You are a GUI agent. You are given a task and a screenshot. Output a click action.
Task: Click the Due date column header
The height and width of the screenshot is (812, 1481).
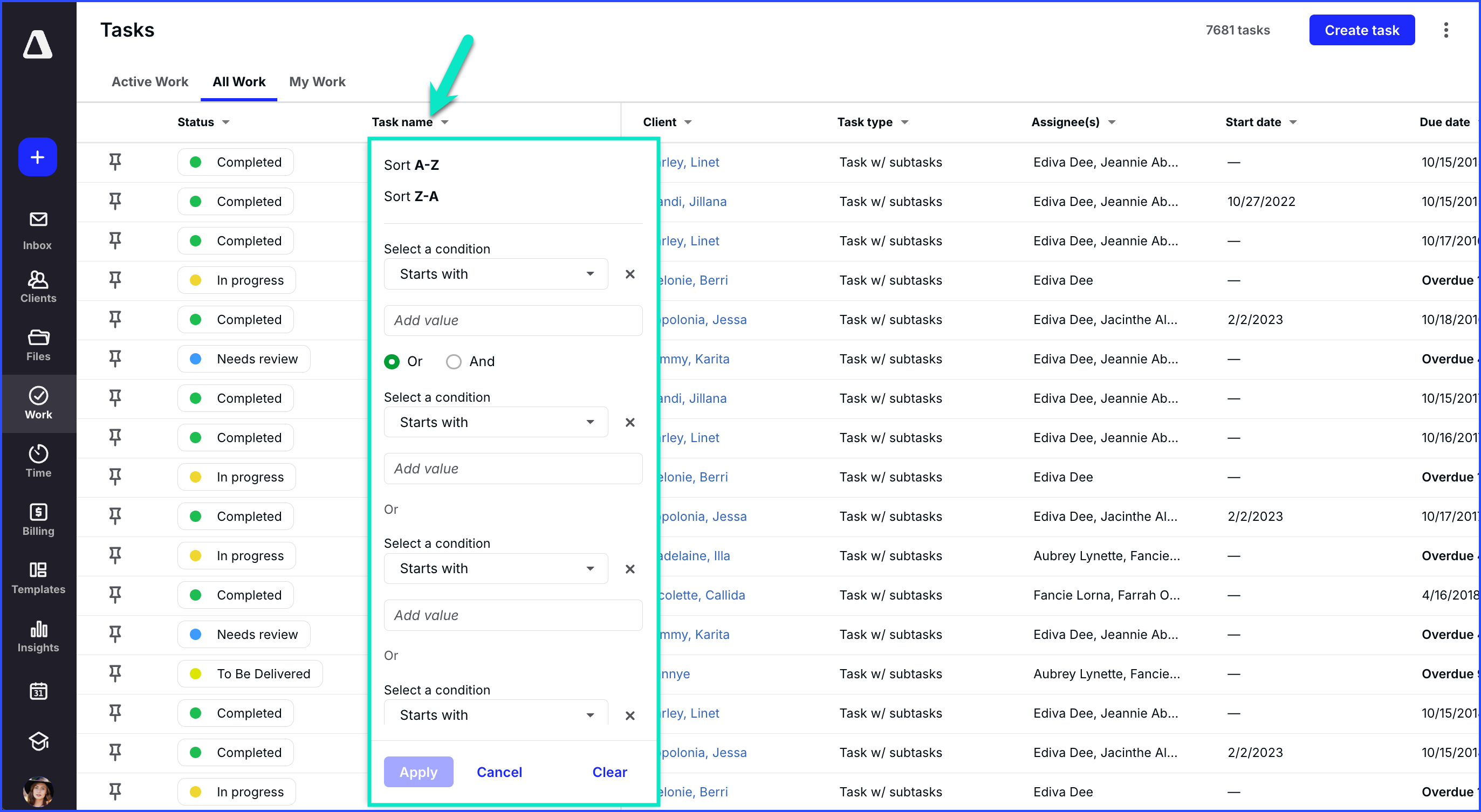click(1444, 122)
